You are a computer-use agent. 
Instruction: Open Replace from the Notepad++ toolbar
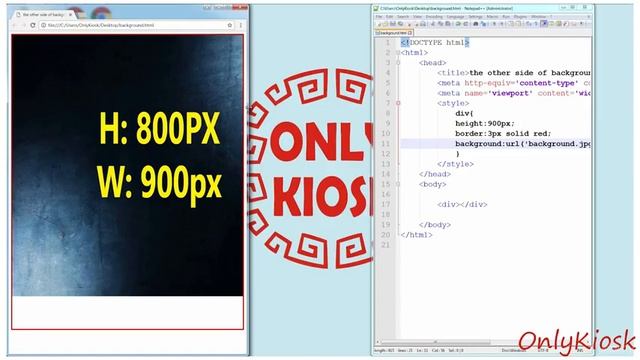coord(484,24)
